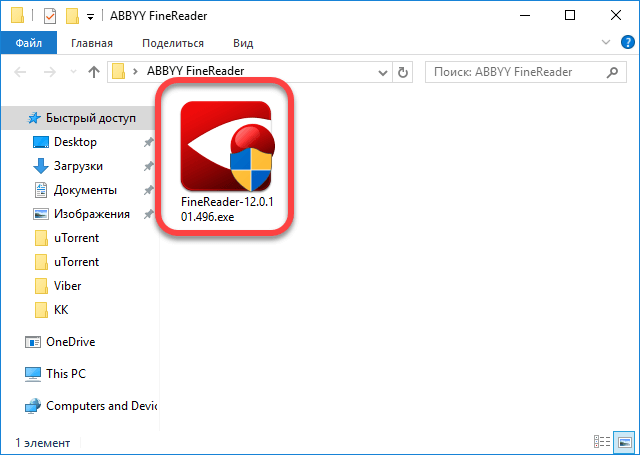Open the first uTorrent sidebar folder
The width and height of the screenshot is (640, 455).
click(76, 238)
